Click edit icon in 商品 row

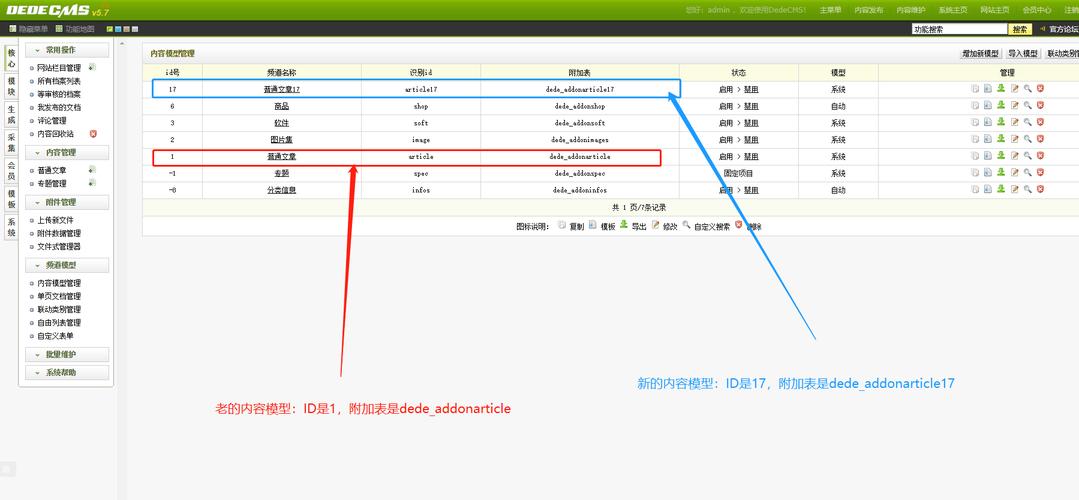[x=1014, y=105]
